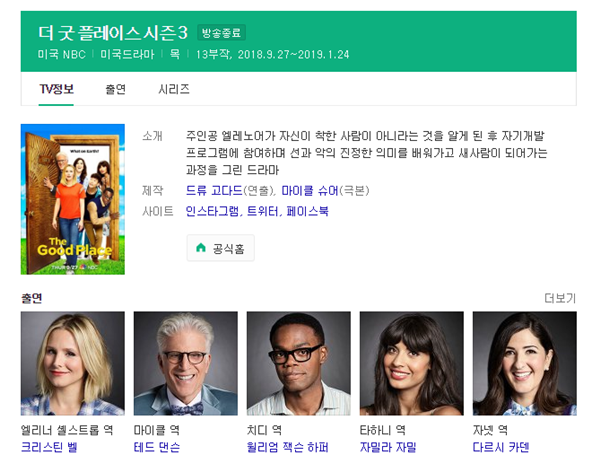This screenshot has width=600, height=472.
Task: Open the 페이스북 site link
Action: coord(307,211)
